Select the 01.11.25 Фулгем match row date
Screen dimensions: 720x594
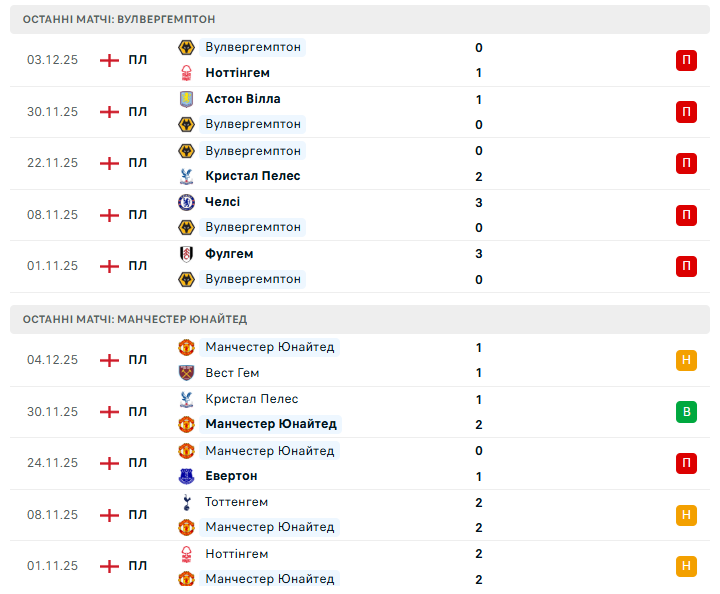(x=52, y=266)
